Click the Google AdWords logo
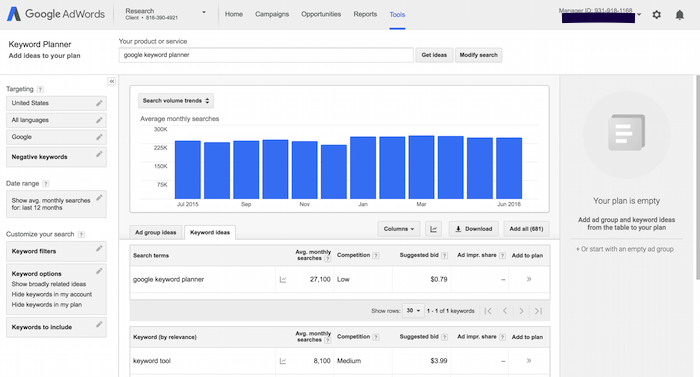 (56, 14)
